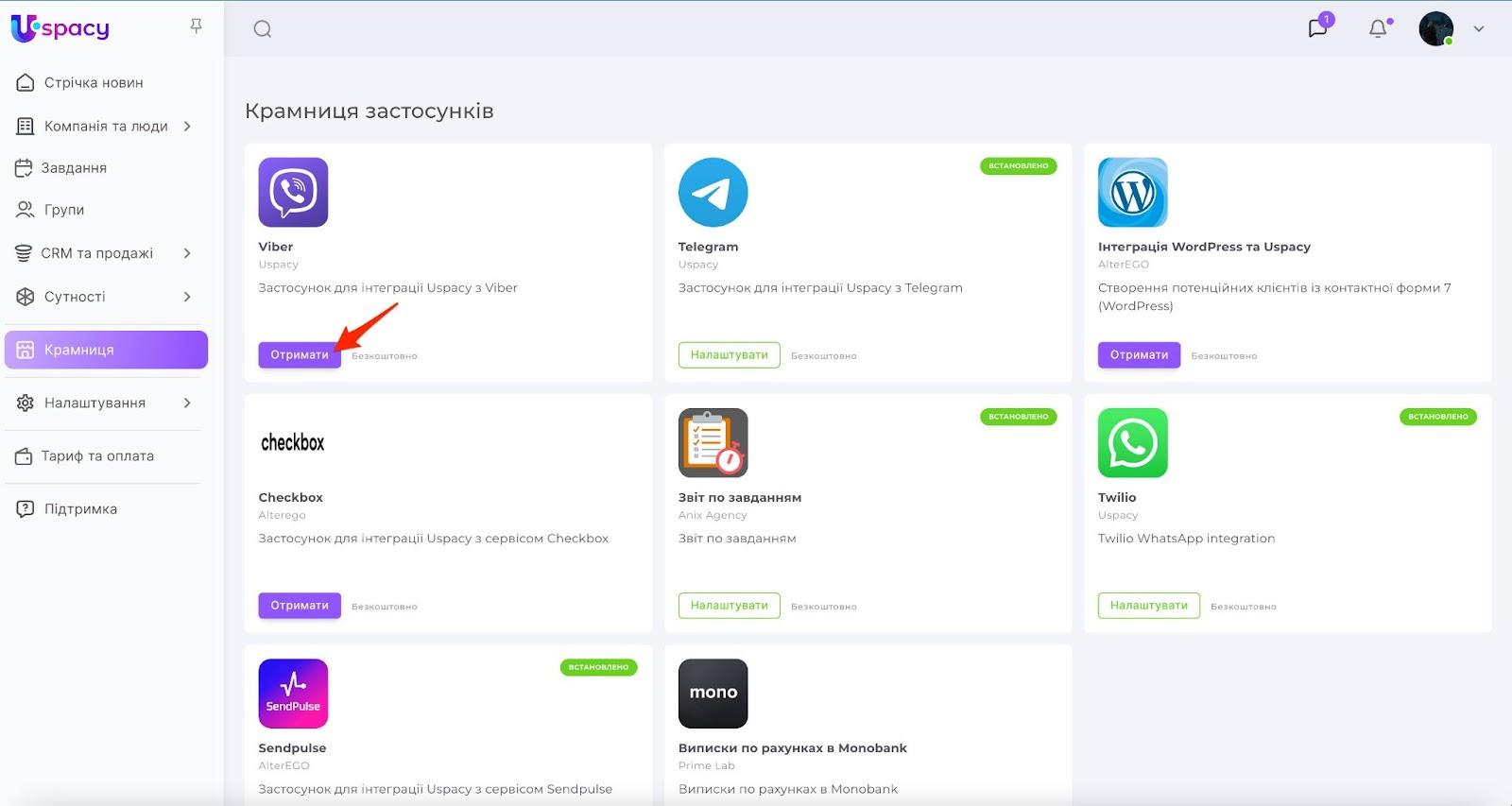Screen dimensions: 1512x806
Task: Click the Крамниця застосунків heading
Action: (369, 111)
